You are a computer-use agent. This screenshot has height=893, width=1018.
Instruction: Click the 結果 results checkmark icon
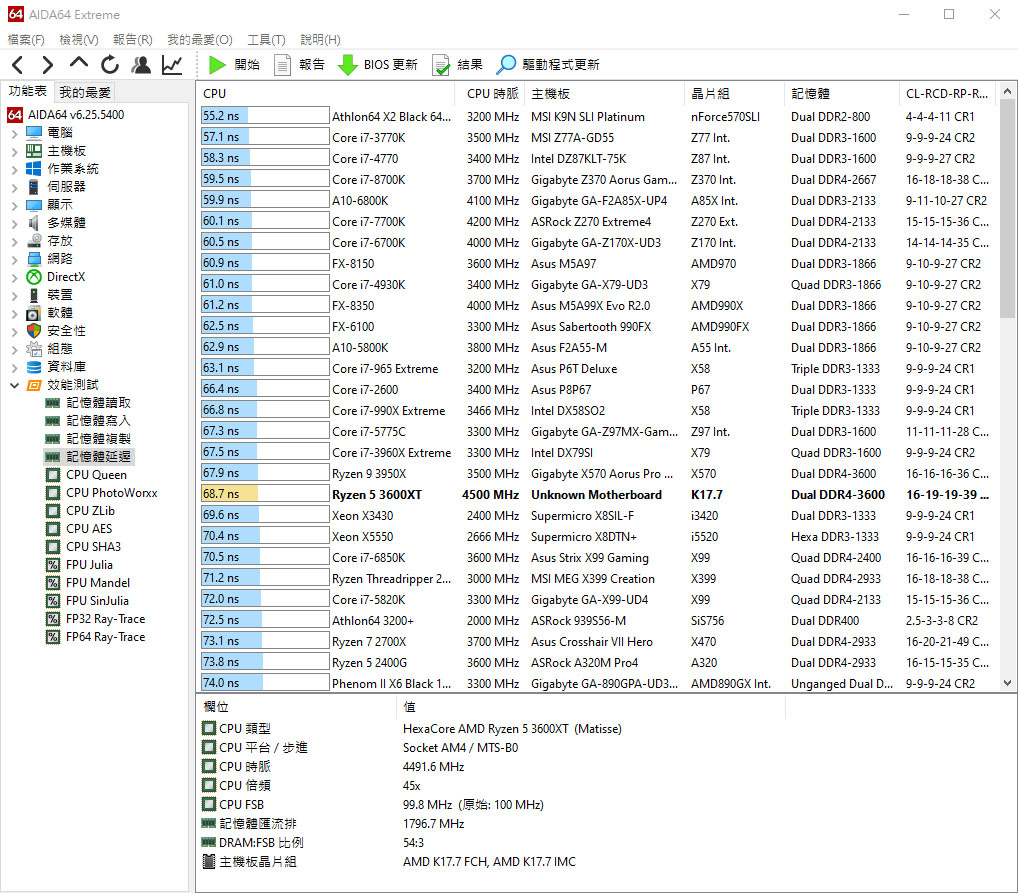(441, 64)
